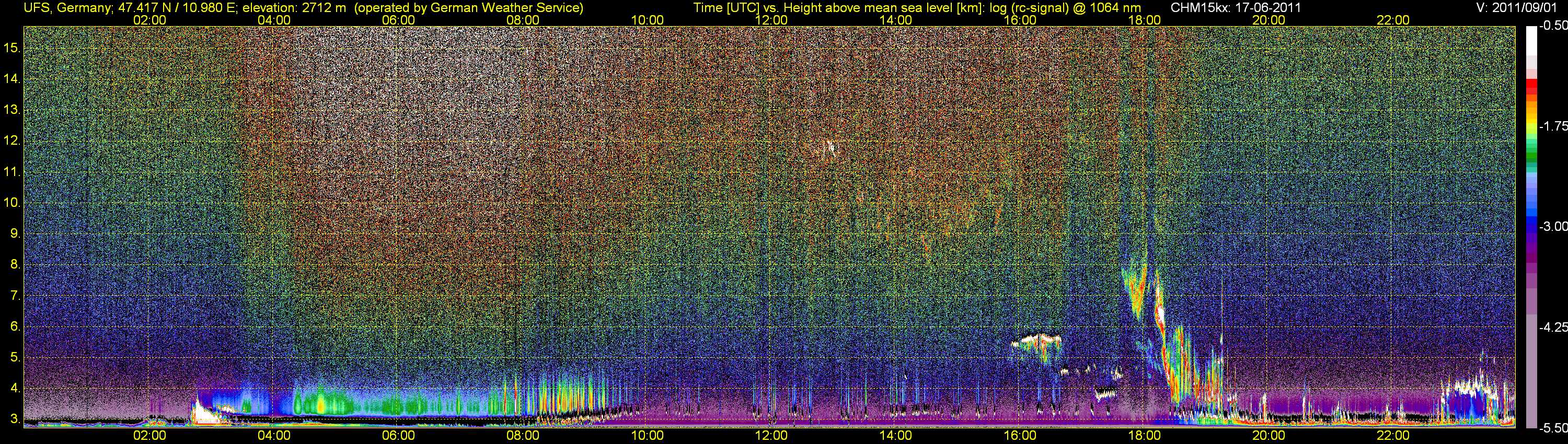This screenshot has height=444, width=1568.
Task: Select 16:00 on the bottom time axis
Action: pos(1020,436)
